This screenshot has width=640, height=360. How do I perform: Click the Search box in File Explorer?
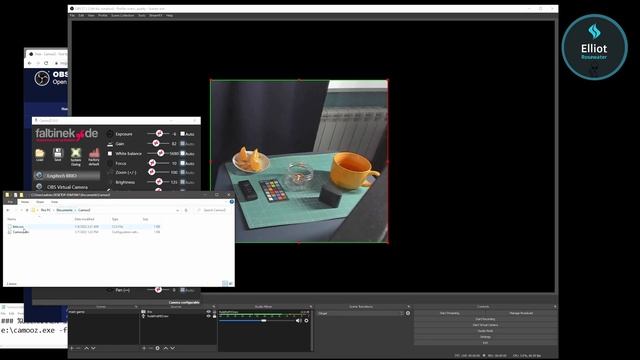(x=213, y=210)
